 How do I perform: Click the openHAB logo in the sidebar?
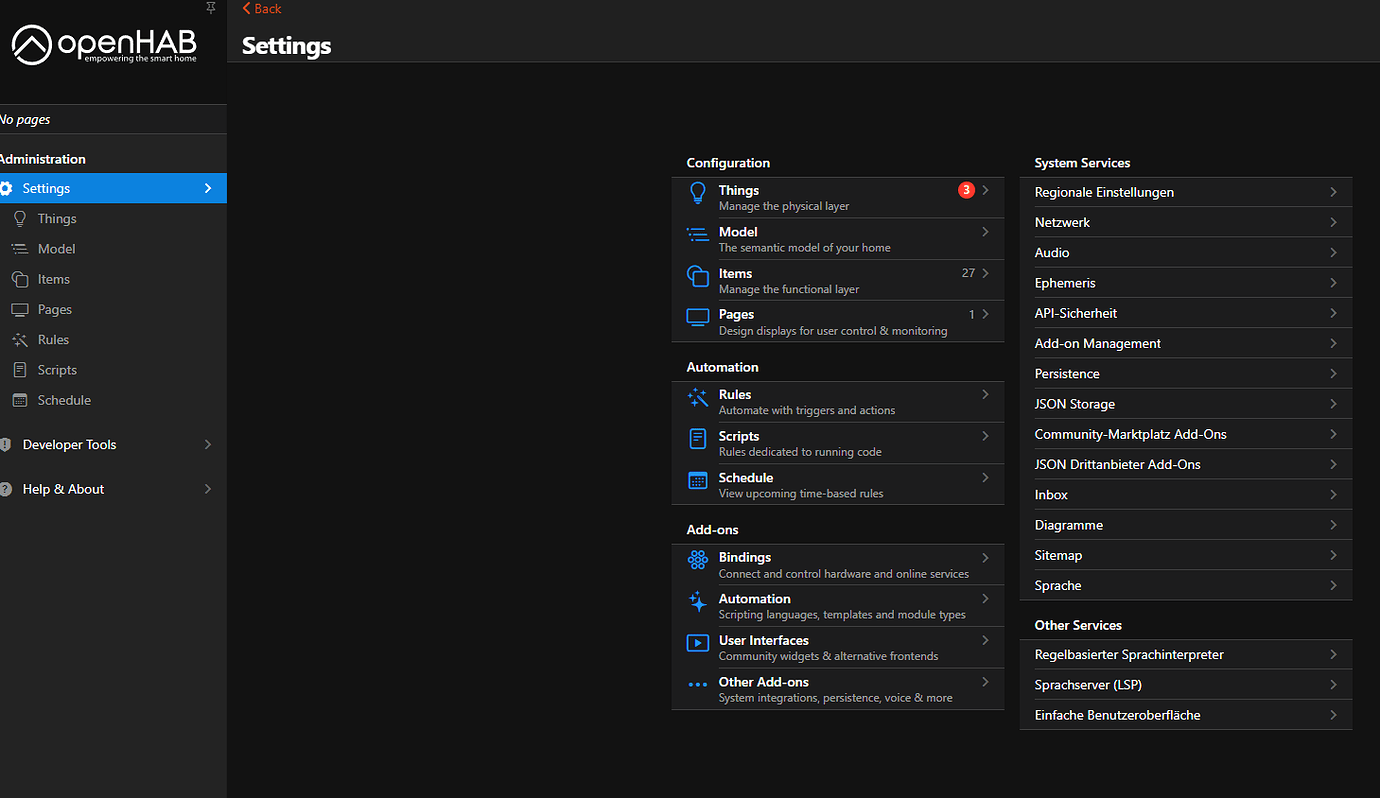click(x=104, y=45)
